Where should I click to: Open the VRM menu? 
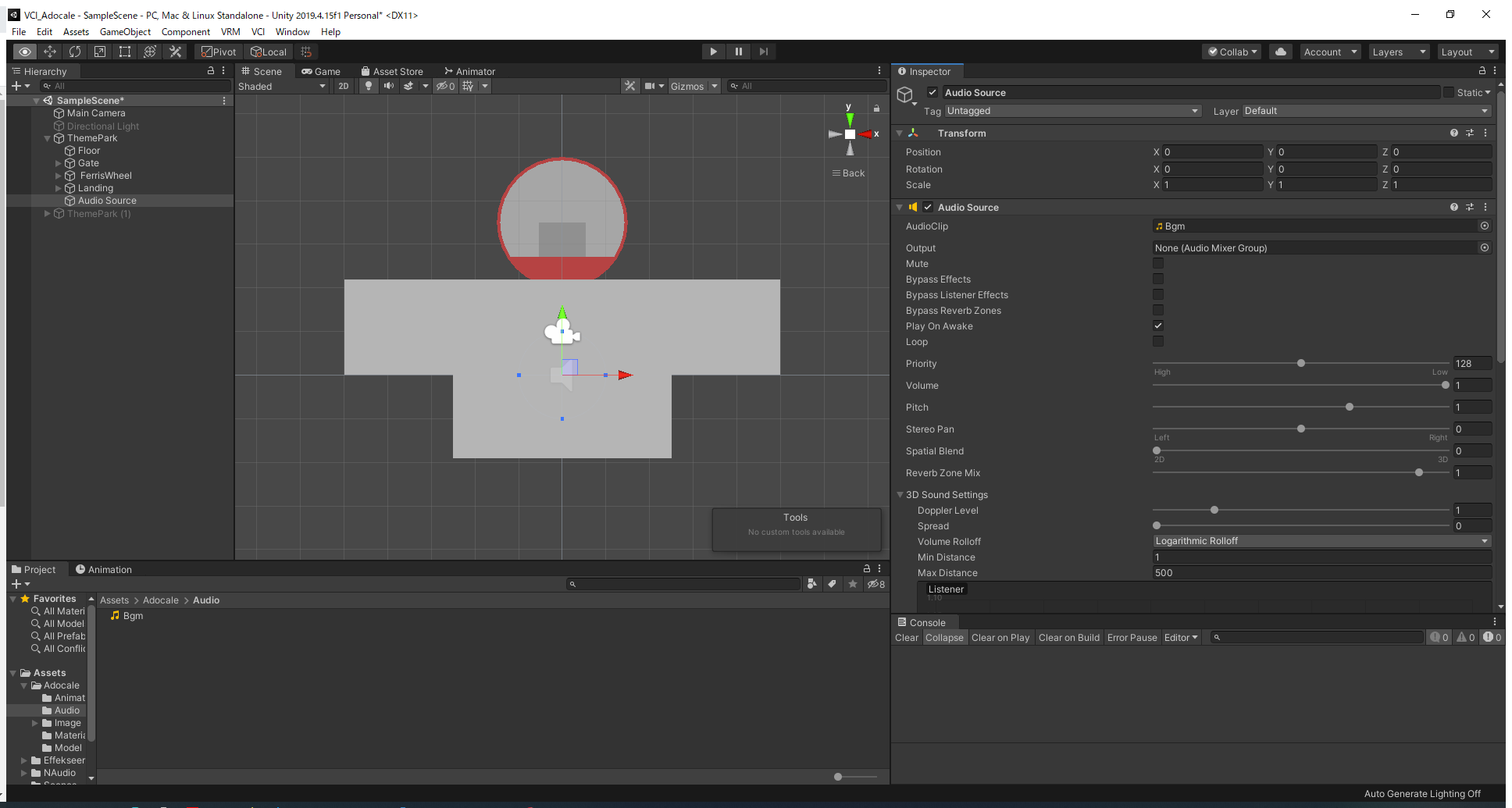(x=230, y=32)
